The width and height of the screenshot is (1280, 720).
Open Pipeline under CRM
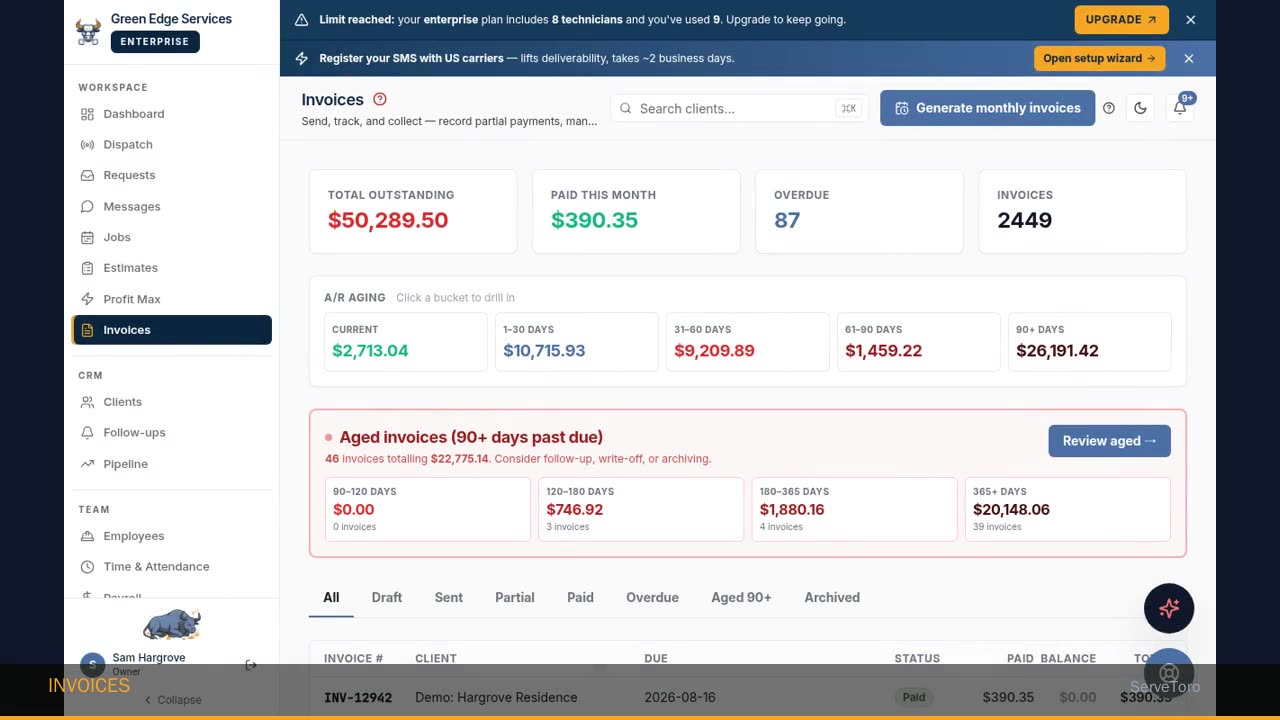tap(171, 464)
